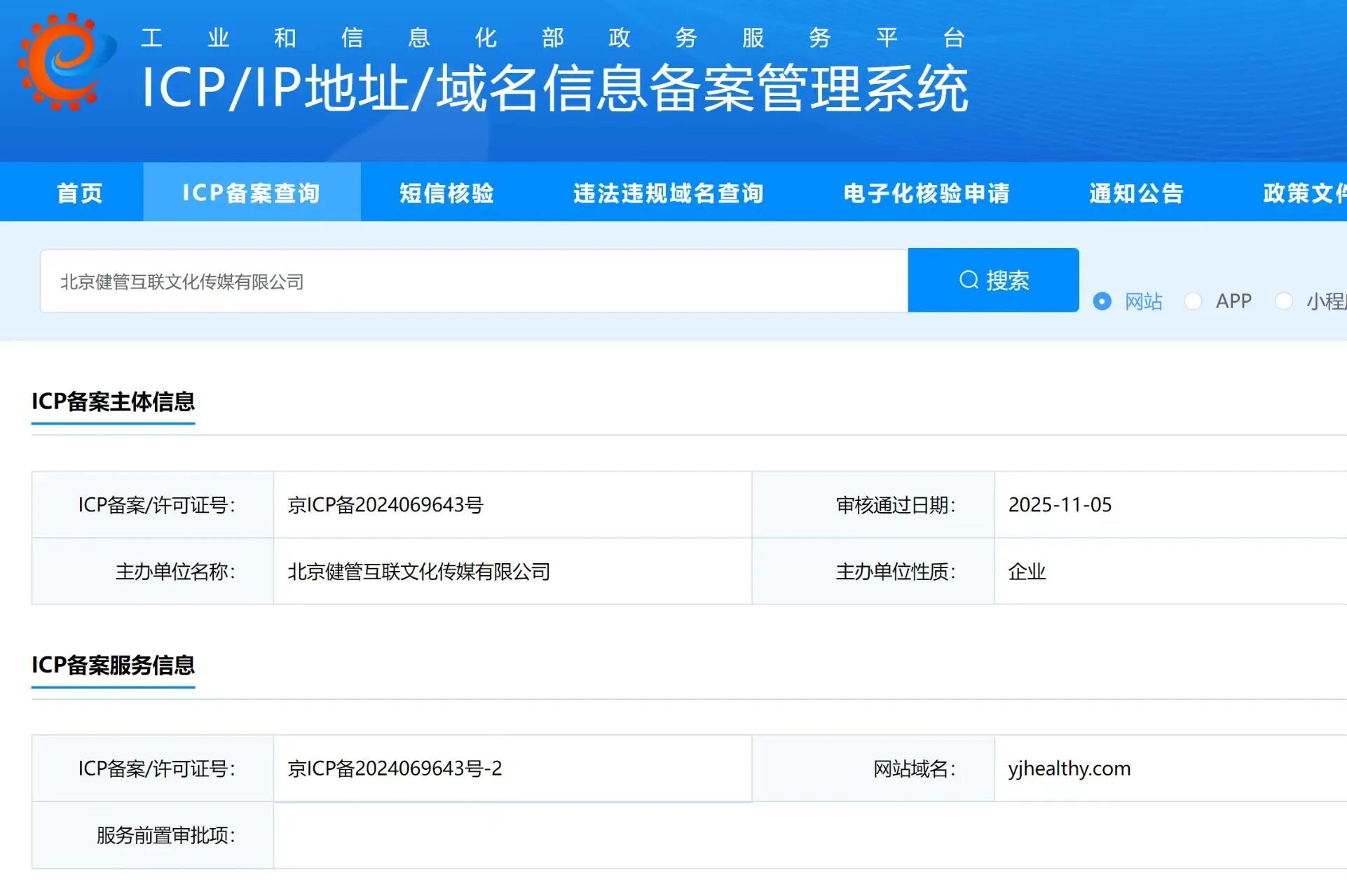The image size is (1347, 896).
Task: Go to 违法违规域名查询 tab
Action: [668, 193]
